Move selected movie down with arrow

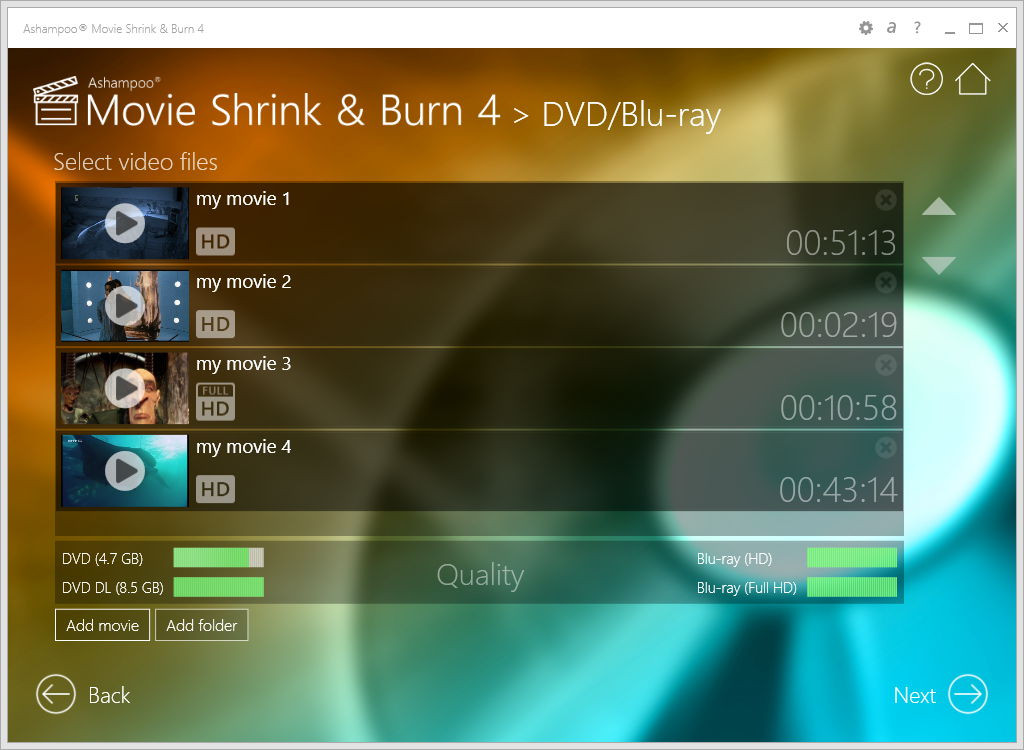pyautogui.click(x=938, y=265)
